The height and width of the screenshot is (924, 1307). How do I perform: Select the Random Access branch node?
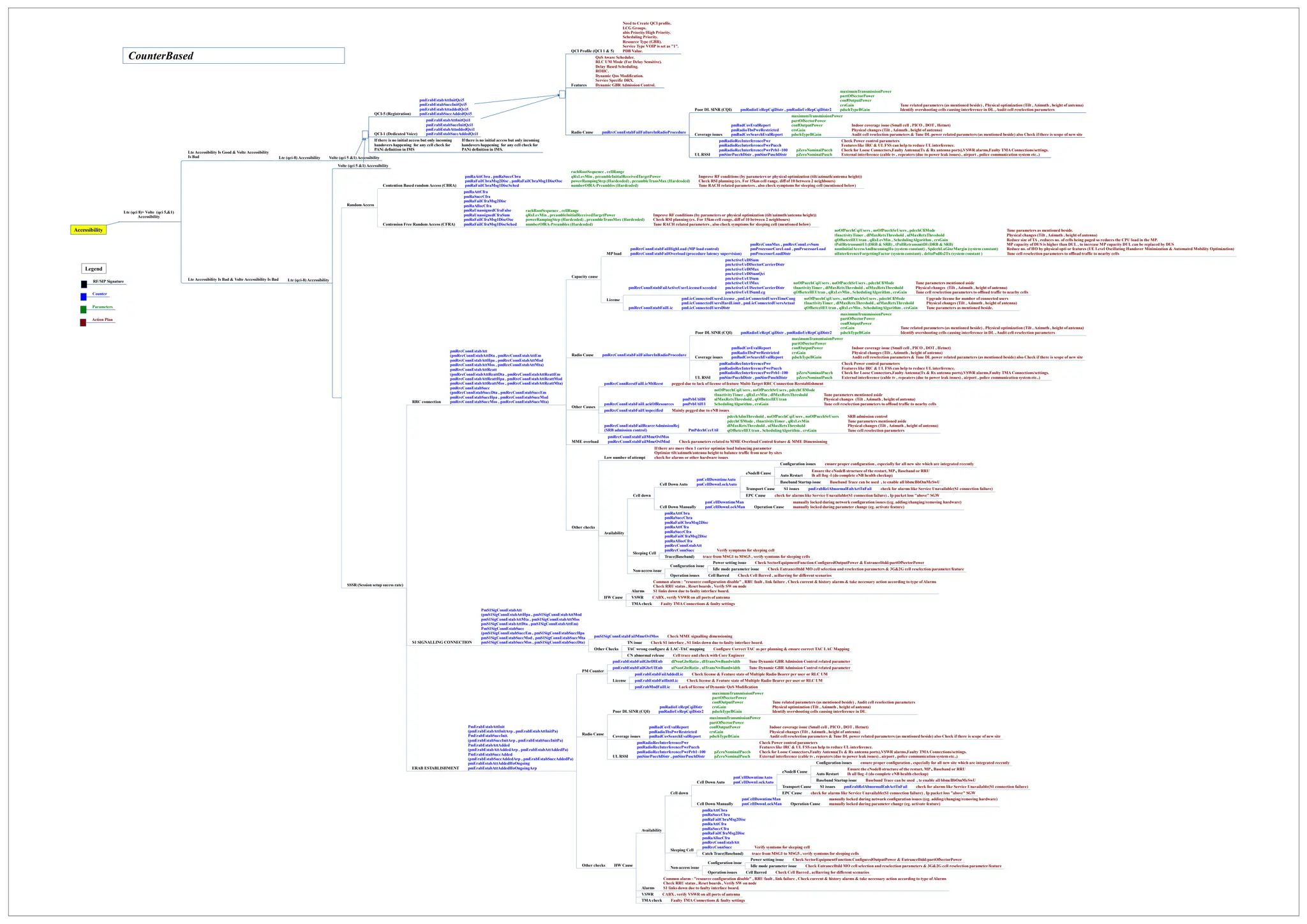pyautogui.click(x=360, y=205)
